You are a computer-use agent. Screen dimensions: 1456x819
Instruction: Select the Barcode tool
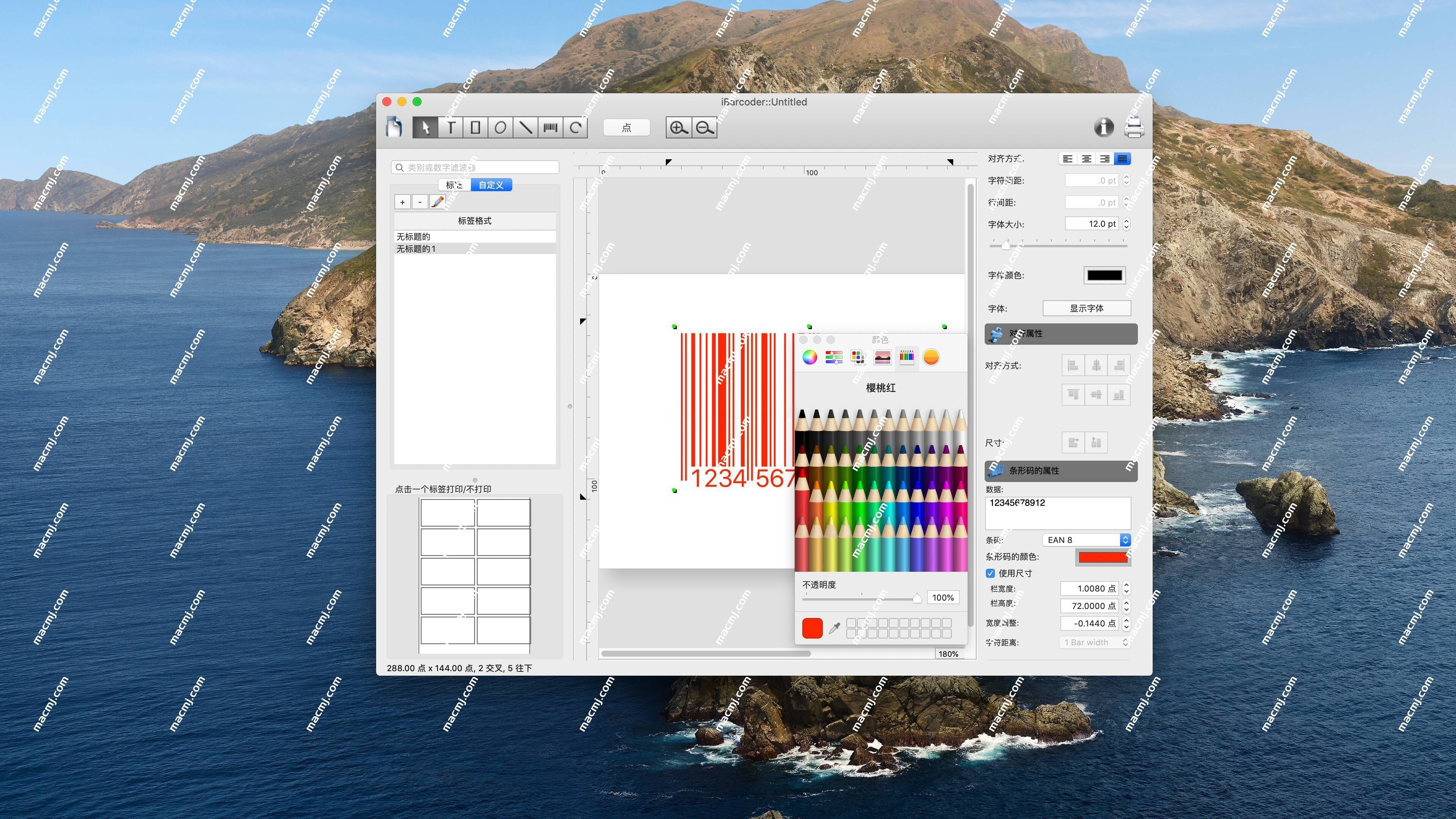551,127
